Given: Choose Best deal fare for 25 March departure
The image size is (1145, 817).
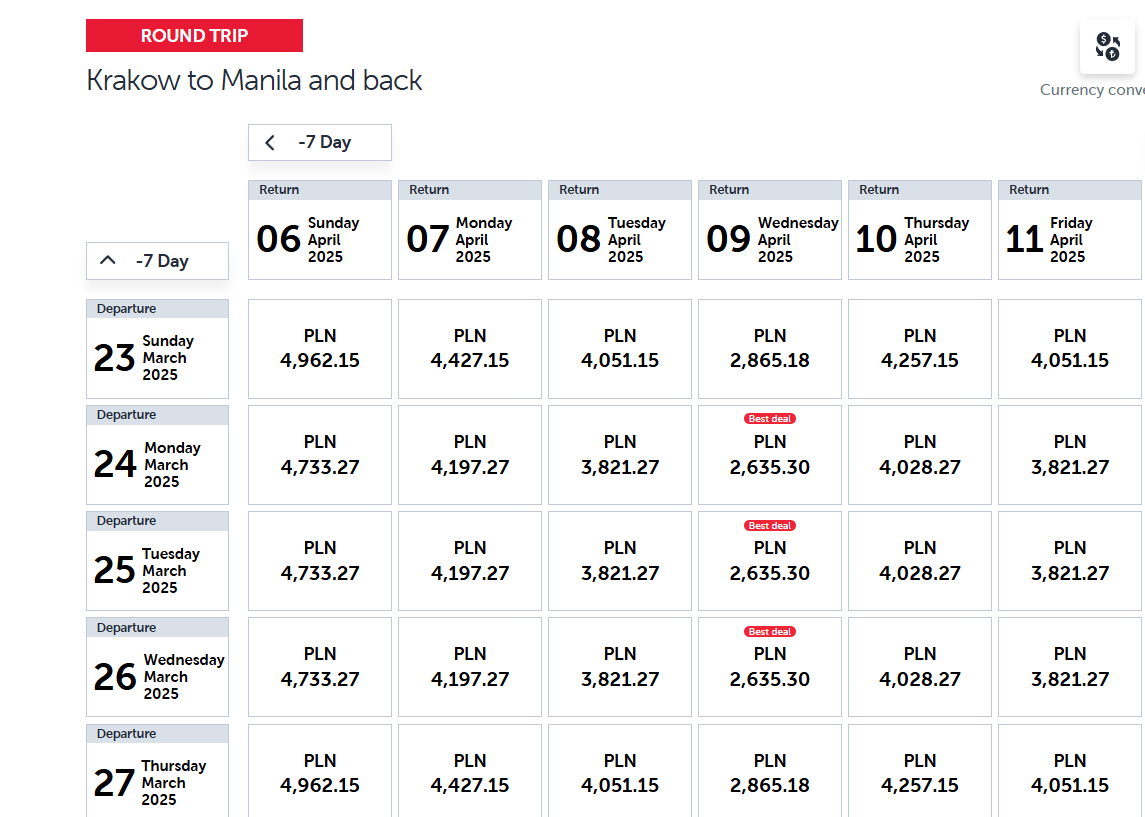Looking at the screenshot, I should (770, 561).
